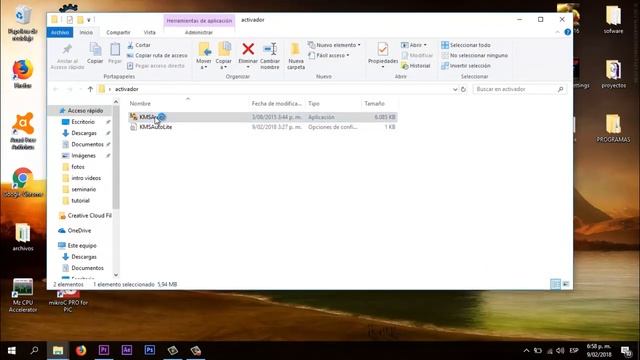
Task: Sort by the Tipo column header
Action: (x=314, y=104)
